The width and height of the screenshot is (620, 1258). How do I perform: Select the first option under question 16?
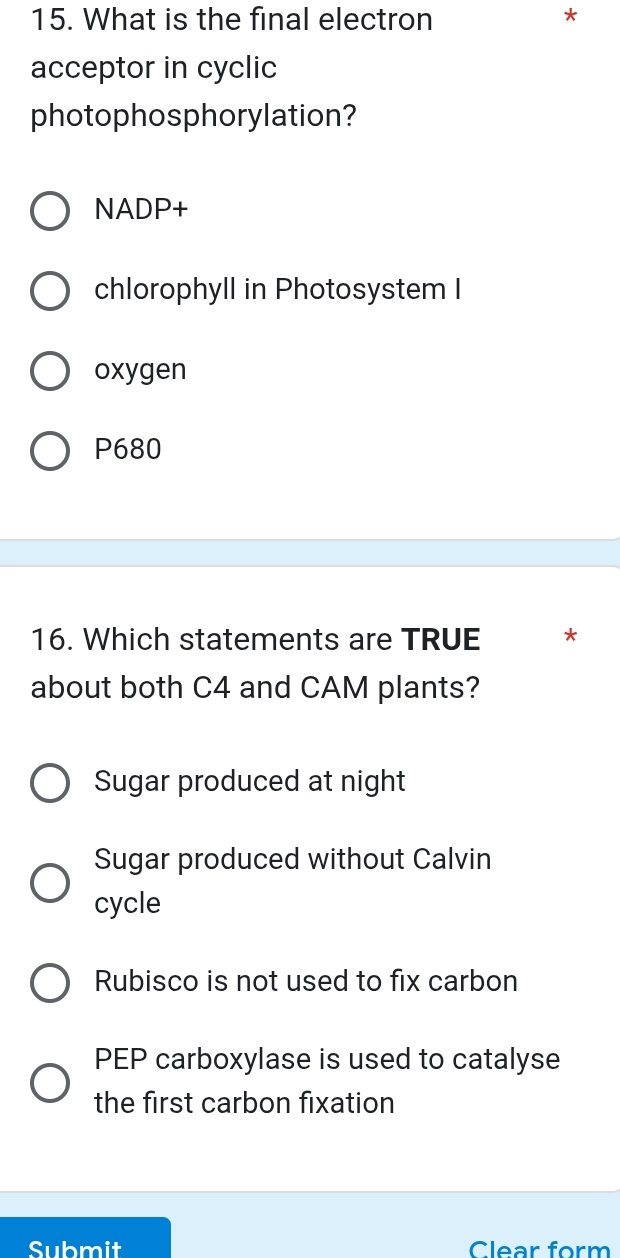tap(50, 782)
